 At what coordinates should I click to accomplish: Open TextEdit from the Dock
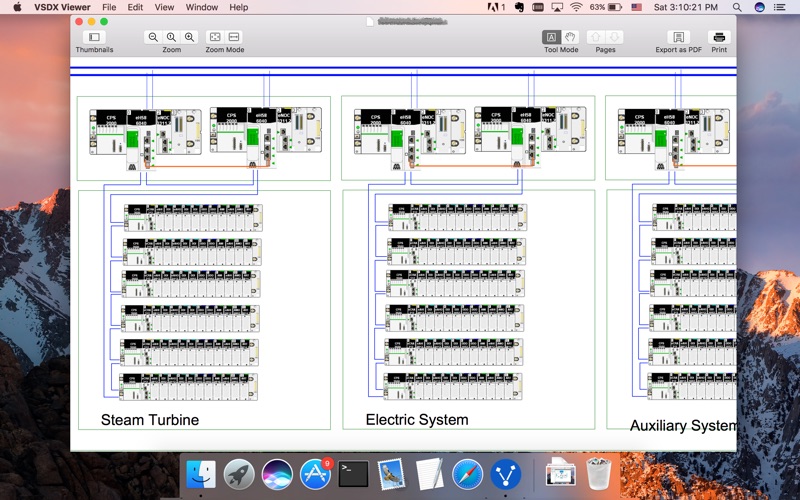pos(430,474)
